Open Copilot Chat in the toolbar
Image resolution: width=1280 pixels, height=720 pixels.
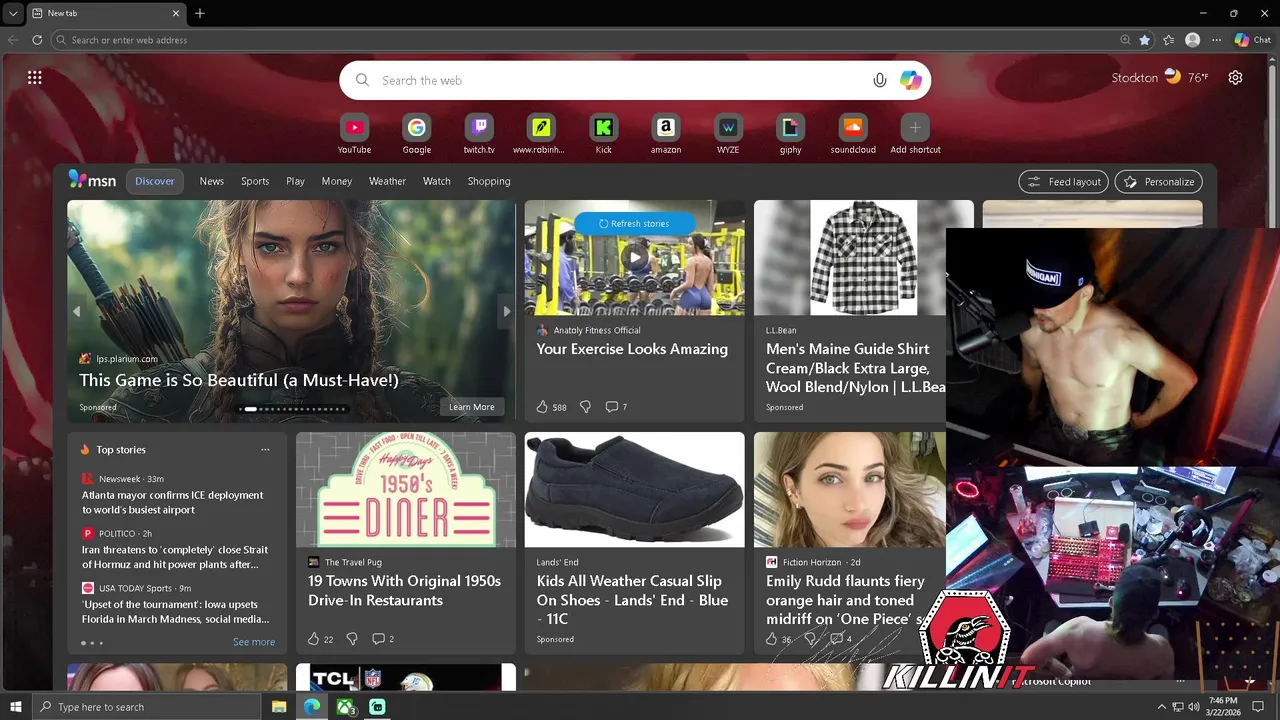[x=1252, y=40]
